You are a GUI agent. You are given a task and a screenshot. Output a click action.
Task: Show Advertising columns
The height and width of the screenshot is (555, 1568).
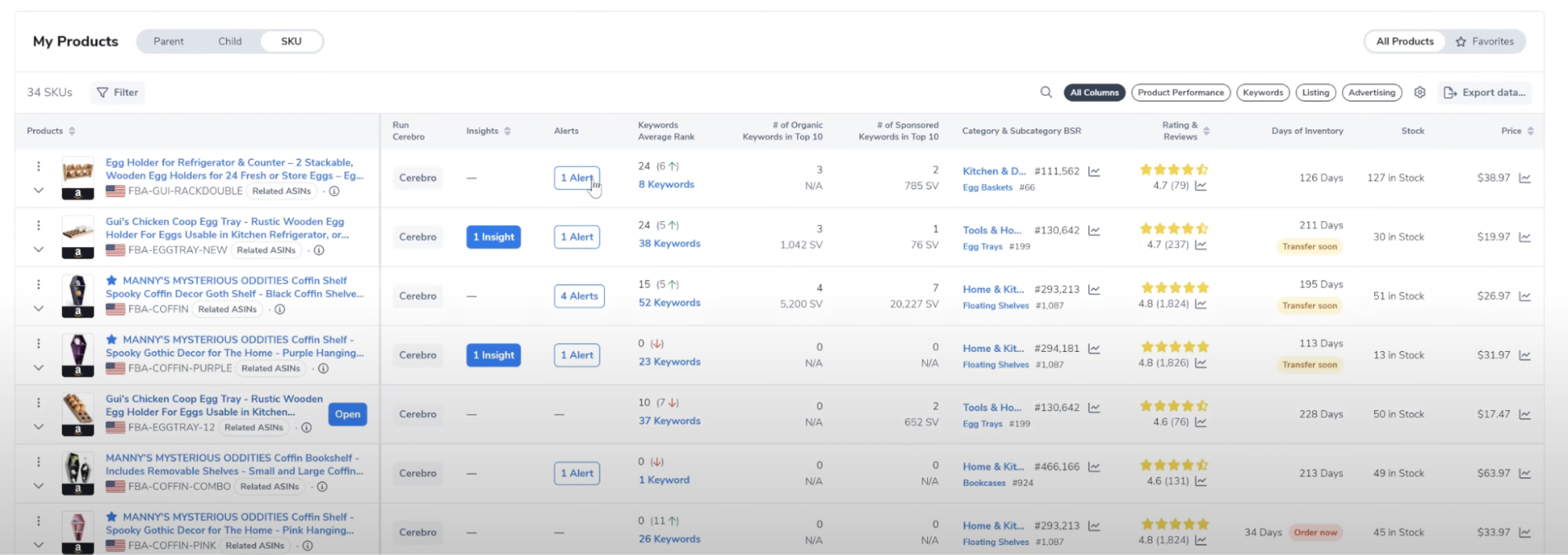pyautogui.click(x=1372, y=92)
